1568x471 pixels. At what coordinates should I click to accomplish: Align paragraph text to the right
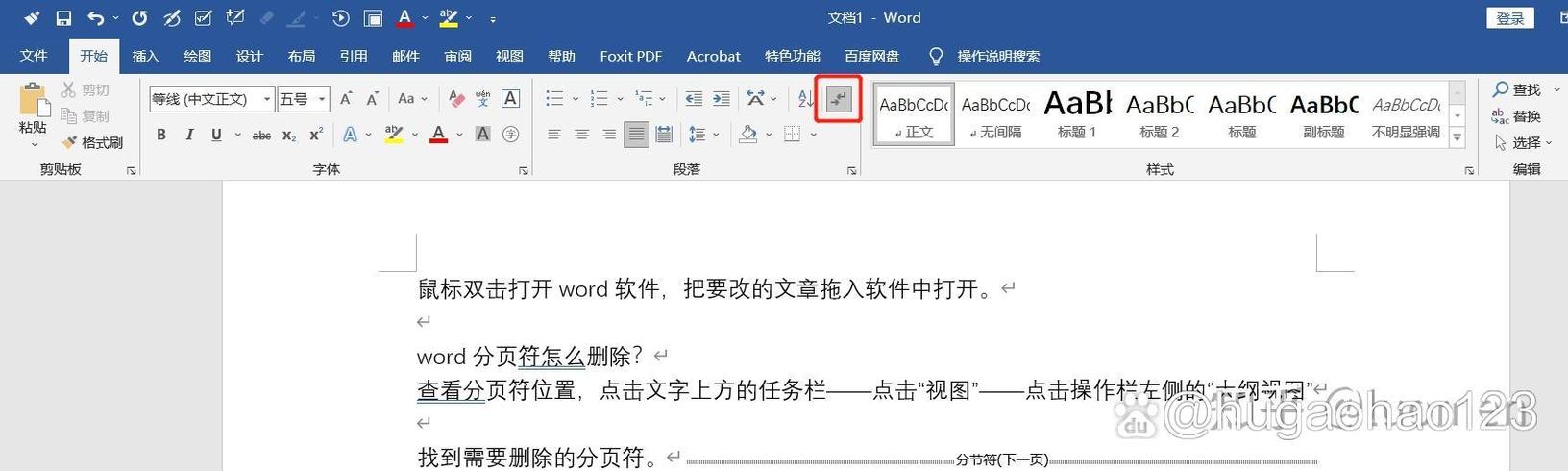[609, 135]
